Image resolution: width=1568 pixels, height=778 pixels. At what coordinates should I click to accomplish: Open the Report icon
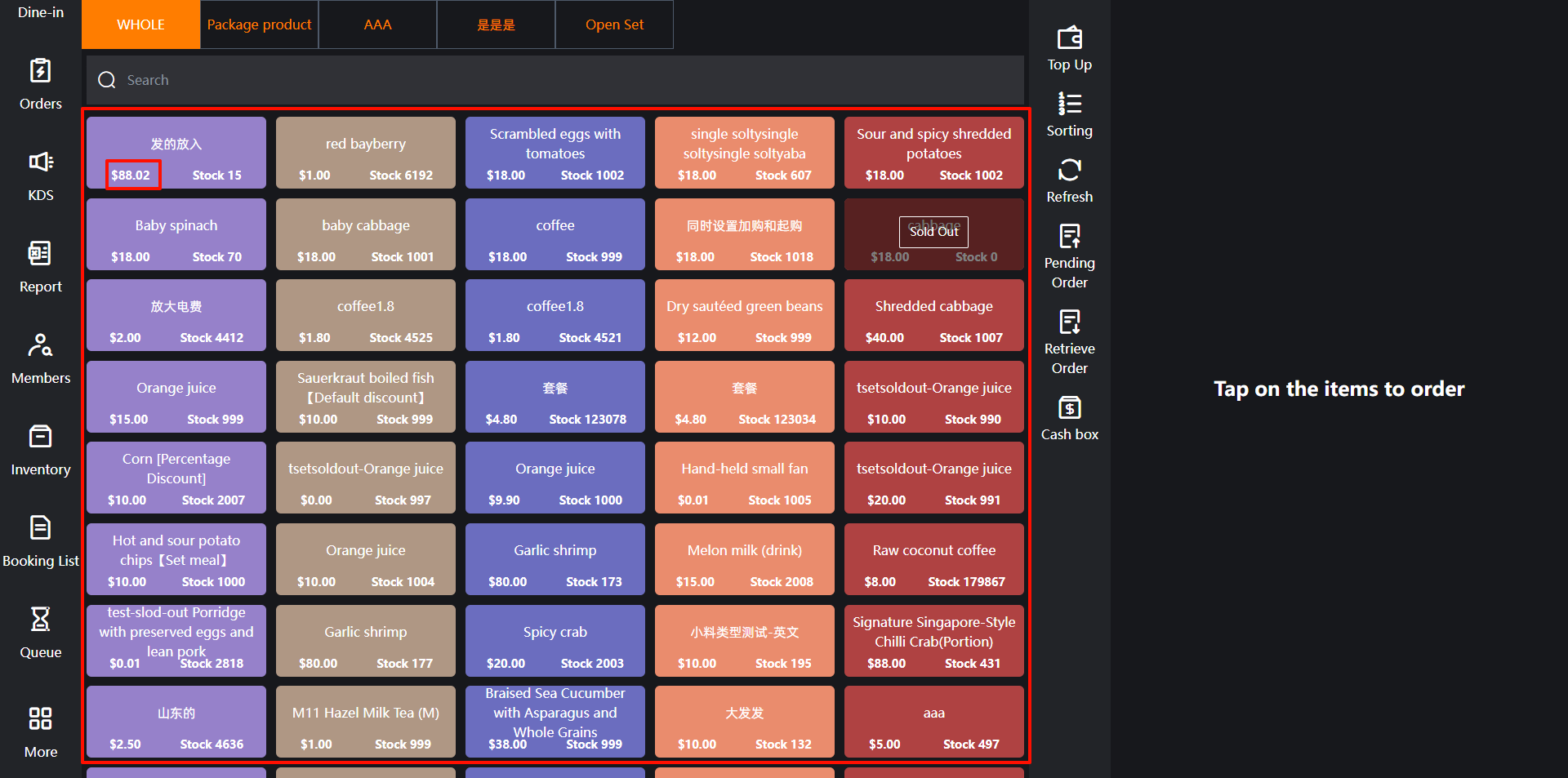pos(40,254)
